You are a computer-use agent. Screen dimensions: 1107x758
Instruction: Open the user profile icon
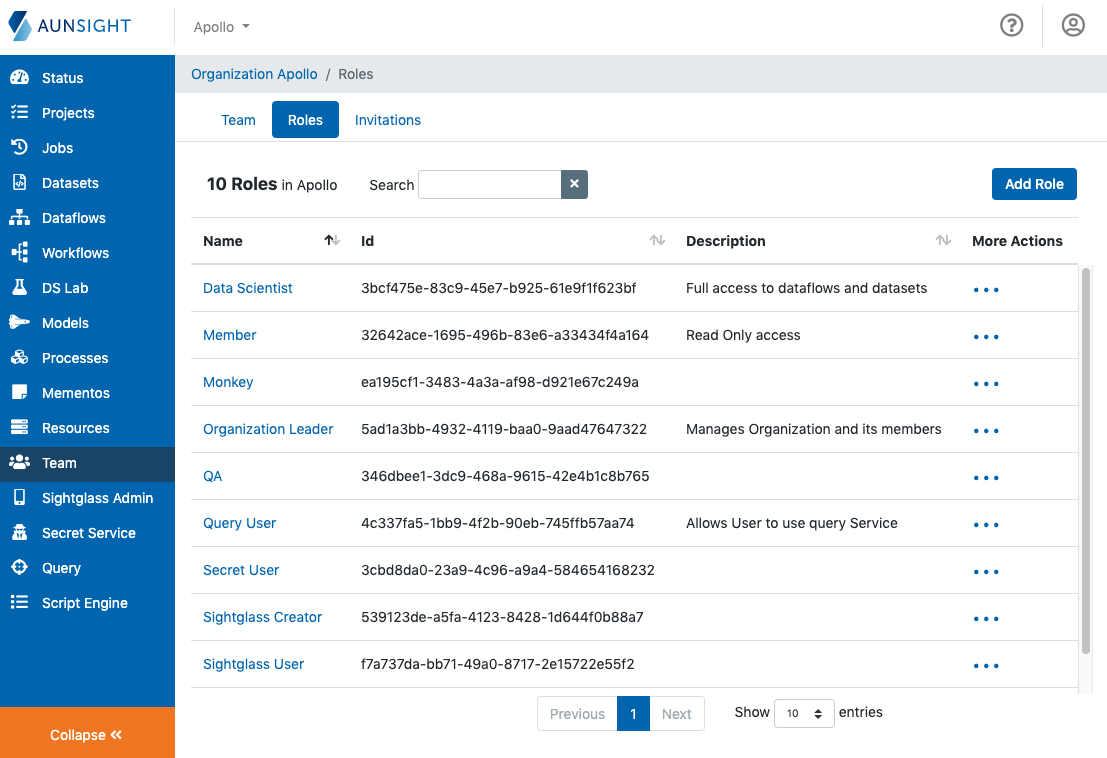point(1073,26)
